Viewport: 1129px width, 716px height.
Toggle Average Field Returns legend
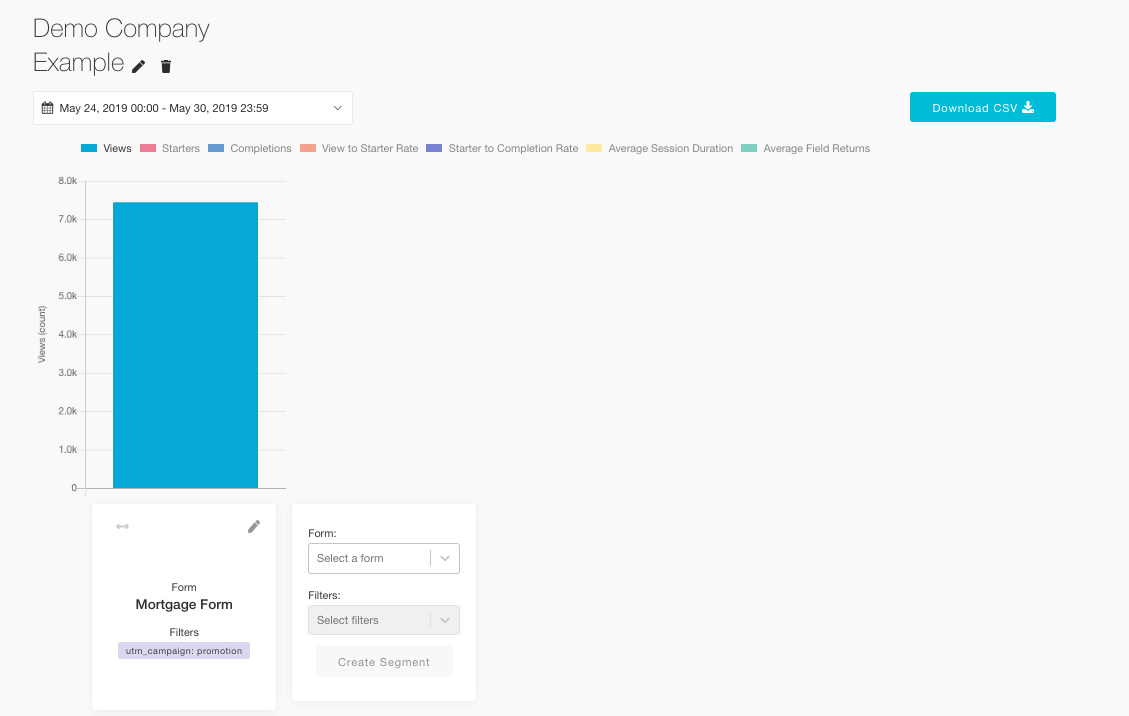tap(806, 148)
